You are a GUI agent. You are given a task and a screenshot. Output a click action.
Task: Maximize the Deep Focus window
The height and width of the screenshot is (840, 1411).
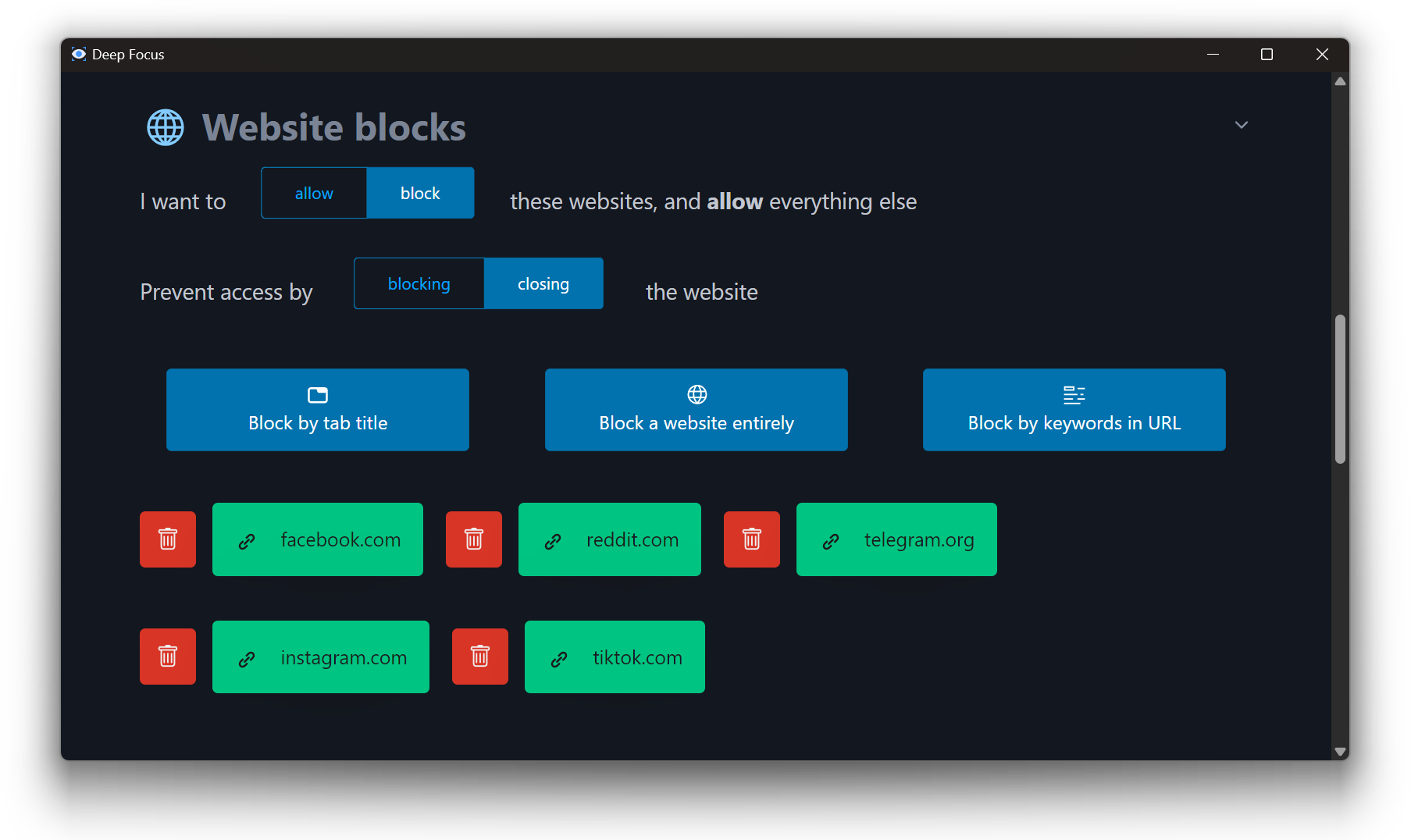[1267, 54]
